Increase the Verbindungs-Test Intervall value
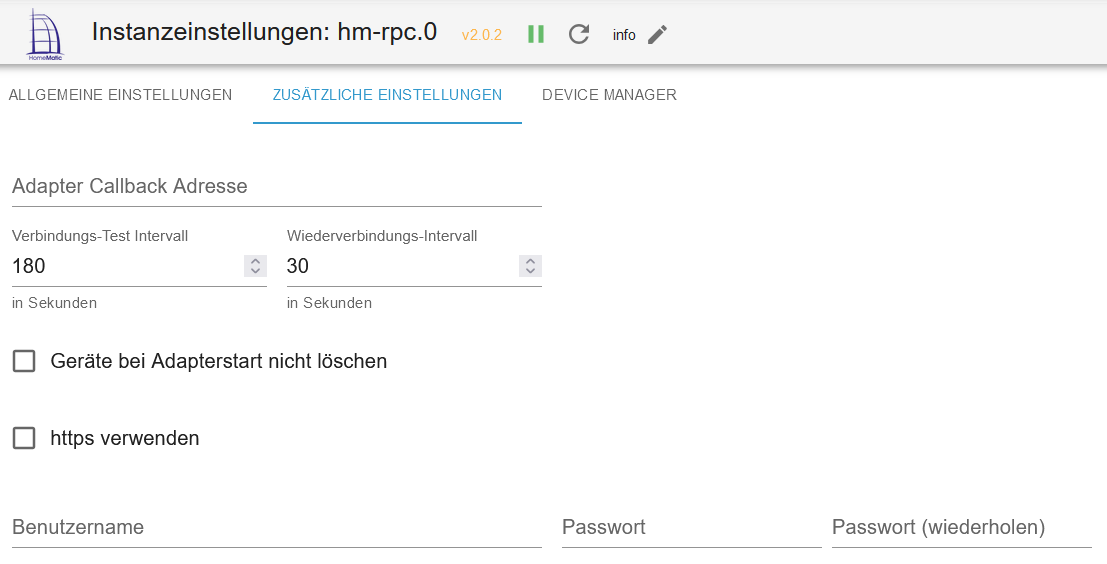 (x=255, y=261)
